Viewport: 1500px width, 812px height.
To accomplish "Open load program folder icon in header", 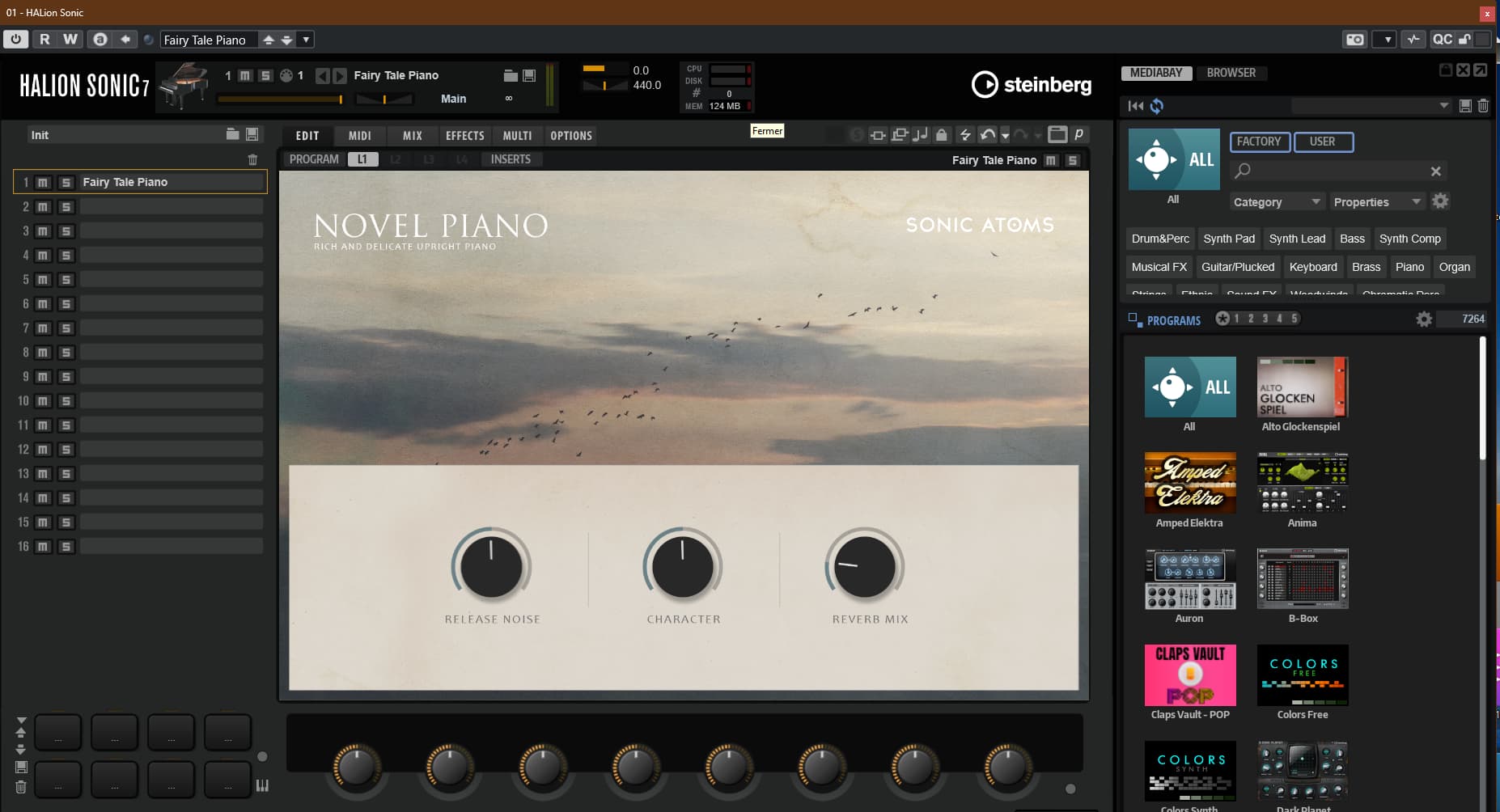I will (x=511, y=75).
